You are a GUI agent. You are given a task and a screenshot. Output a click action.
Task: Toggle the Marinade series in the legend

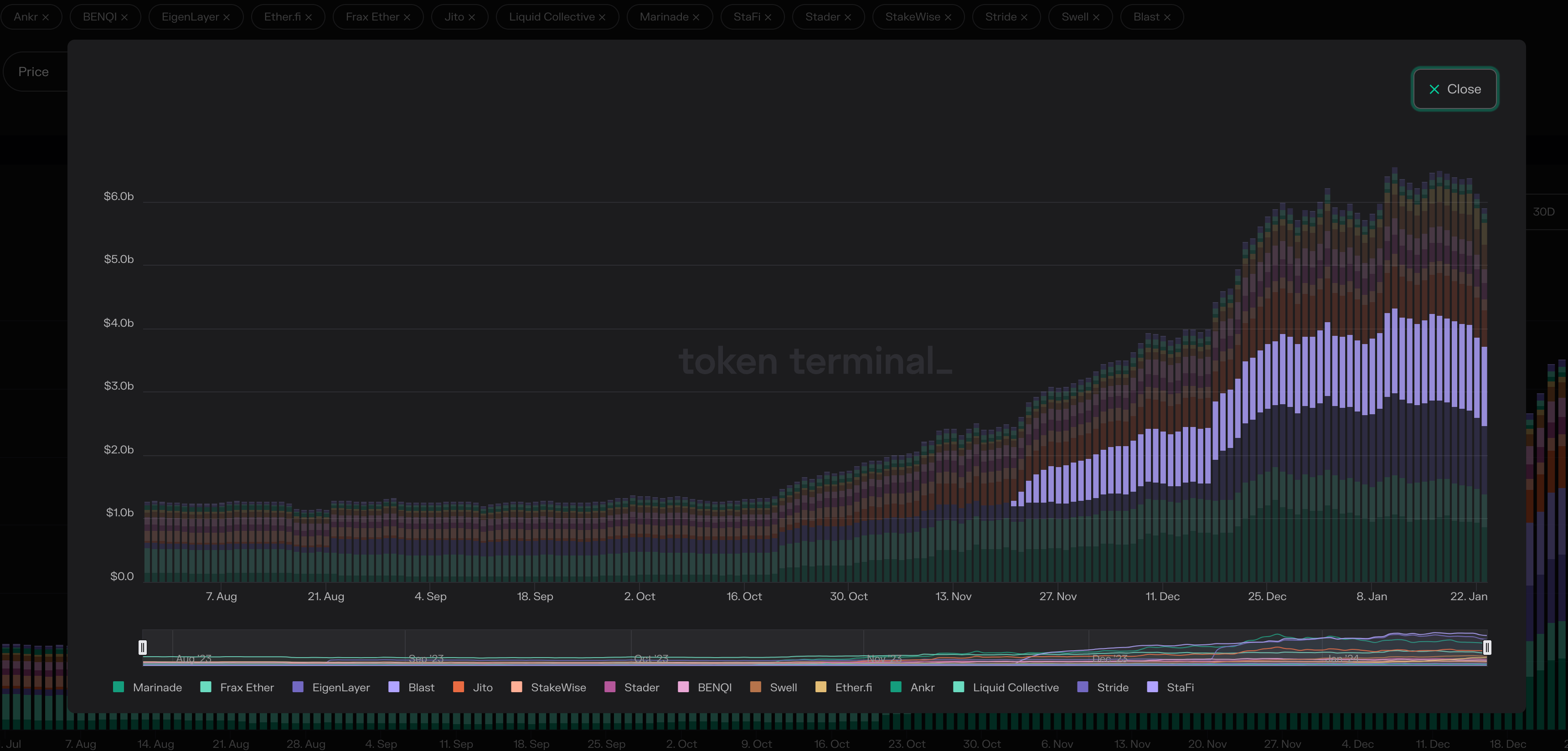(156, 687)
